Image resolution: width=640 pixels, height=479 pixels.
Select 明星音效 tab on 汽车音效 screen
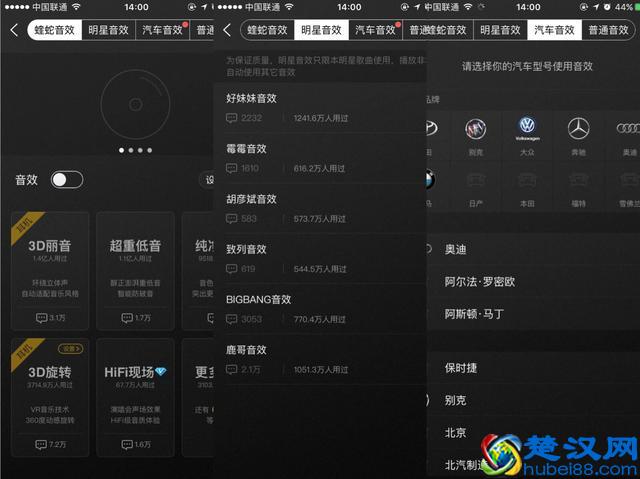(x=500, y=30)
